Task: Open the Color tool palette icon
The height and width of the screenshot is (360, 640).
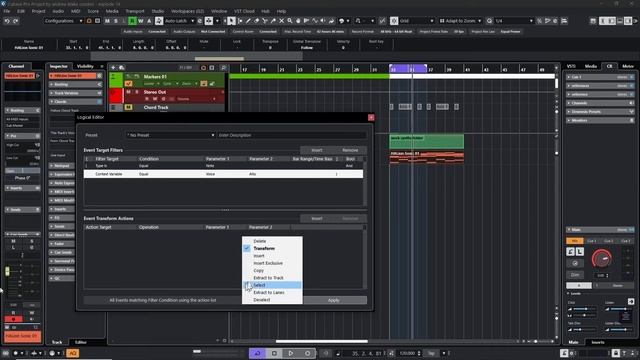Action: click(x=342, y=21)
